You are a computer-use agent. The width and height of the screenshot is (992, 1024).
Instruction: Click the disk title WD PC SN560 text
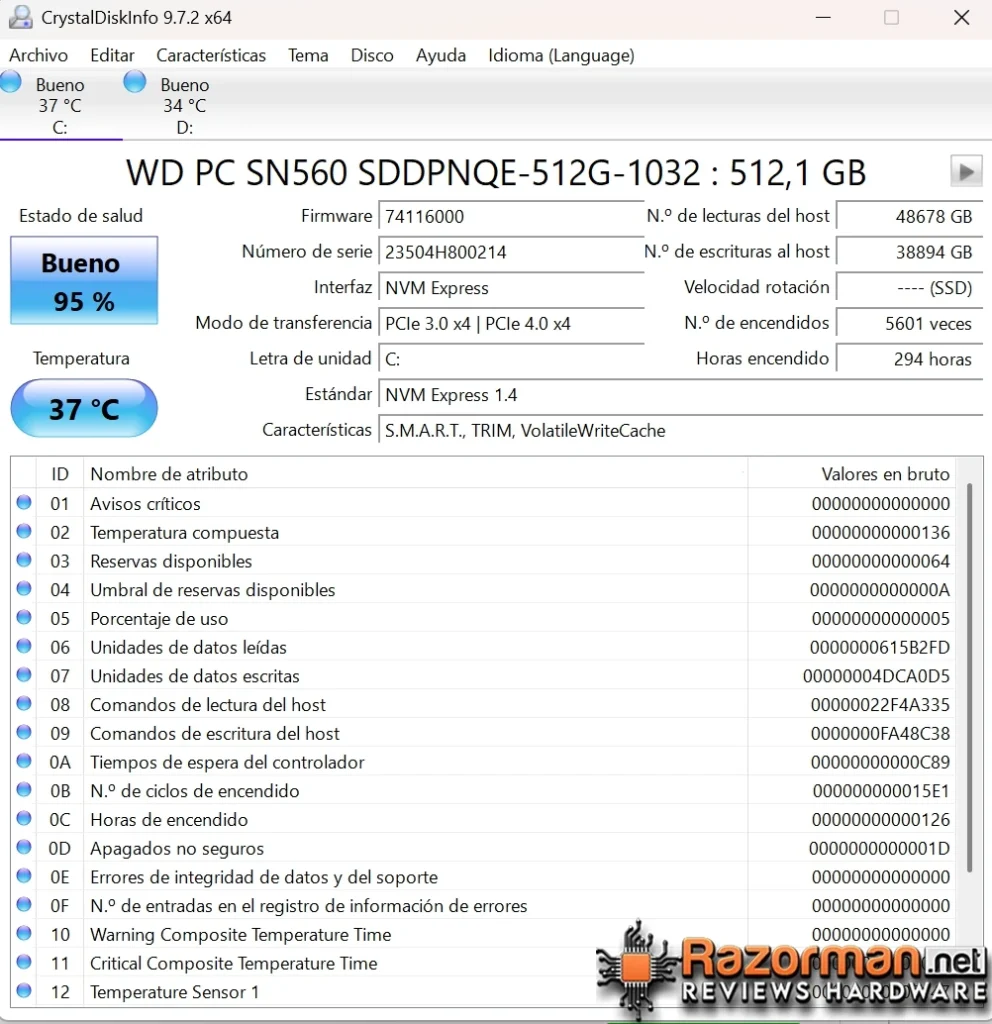point(496,172)
